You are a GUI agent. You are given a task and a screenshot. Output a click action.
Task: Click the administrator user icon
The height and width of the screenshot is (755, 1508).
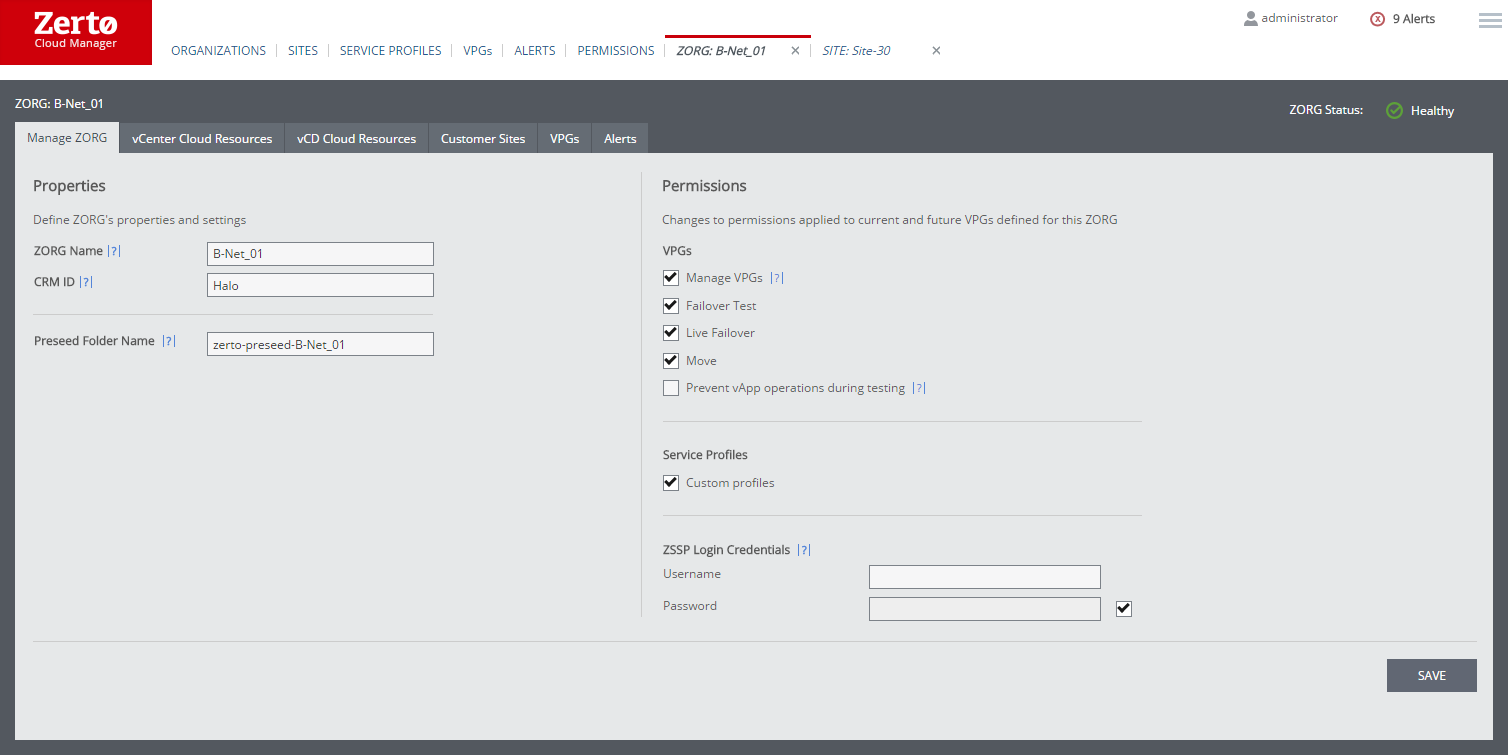[1250, 18]
